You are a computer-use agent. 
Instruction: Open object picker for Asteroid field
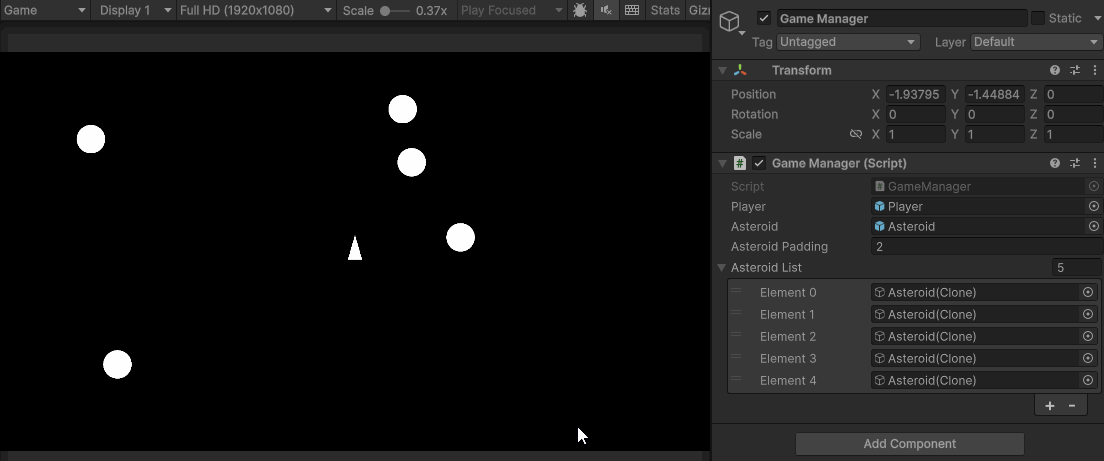1093,227
